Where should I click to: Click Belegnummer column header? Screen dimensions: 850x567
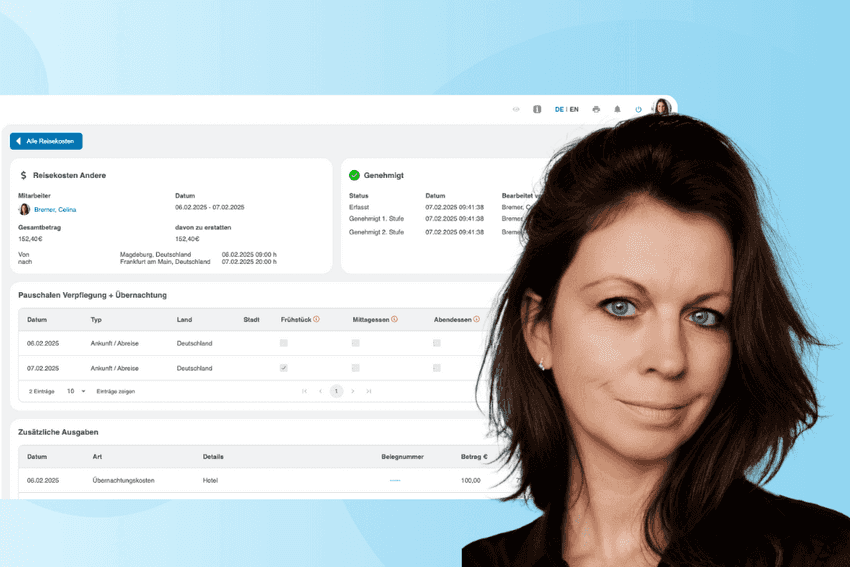(x=402, y=457)
